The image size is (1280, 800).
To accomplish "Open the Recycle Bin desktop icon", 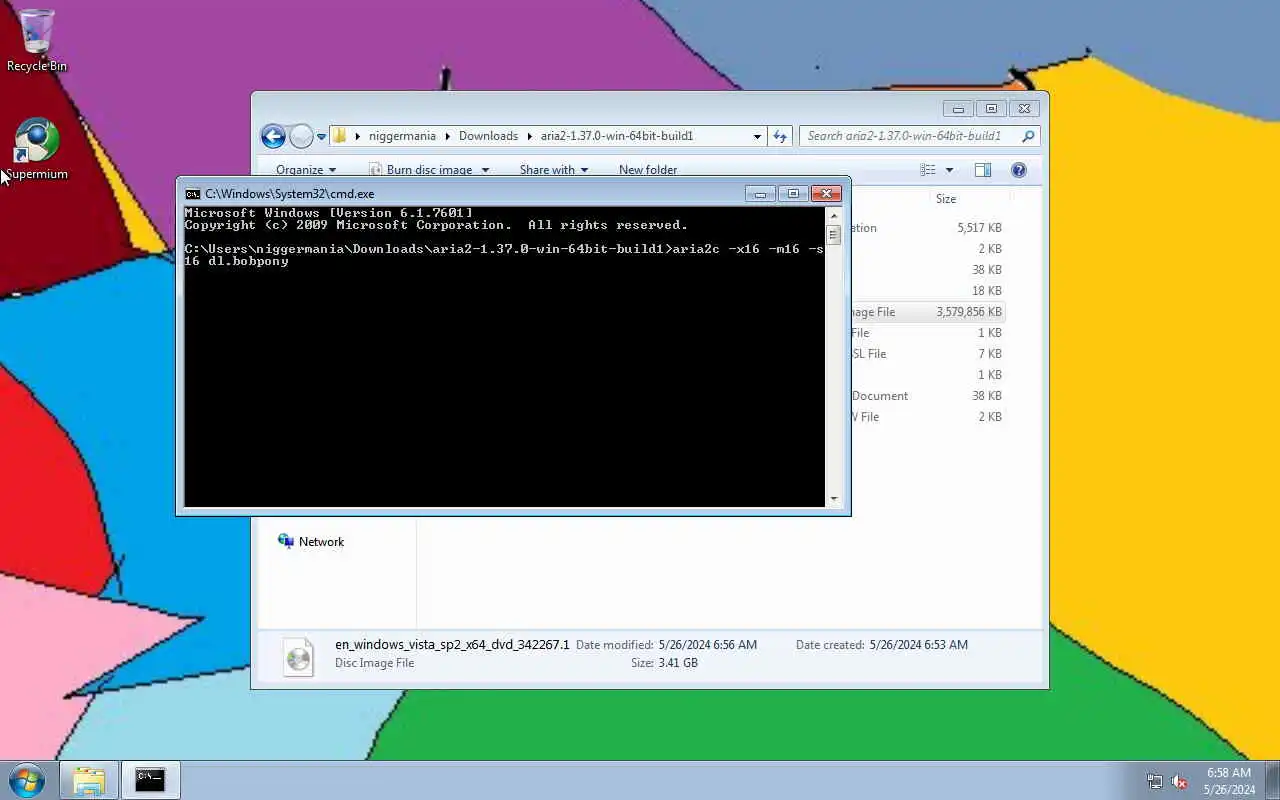I will tap(37, 40).
